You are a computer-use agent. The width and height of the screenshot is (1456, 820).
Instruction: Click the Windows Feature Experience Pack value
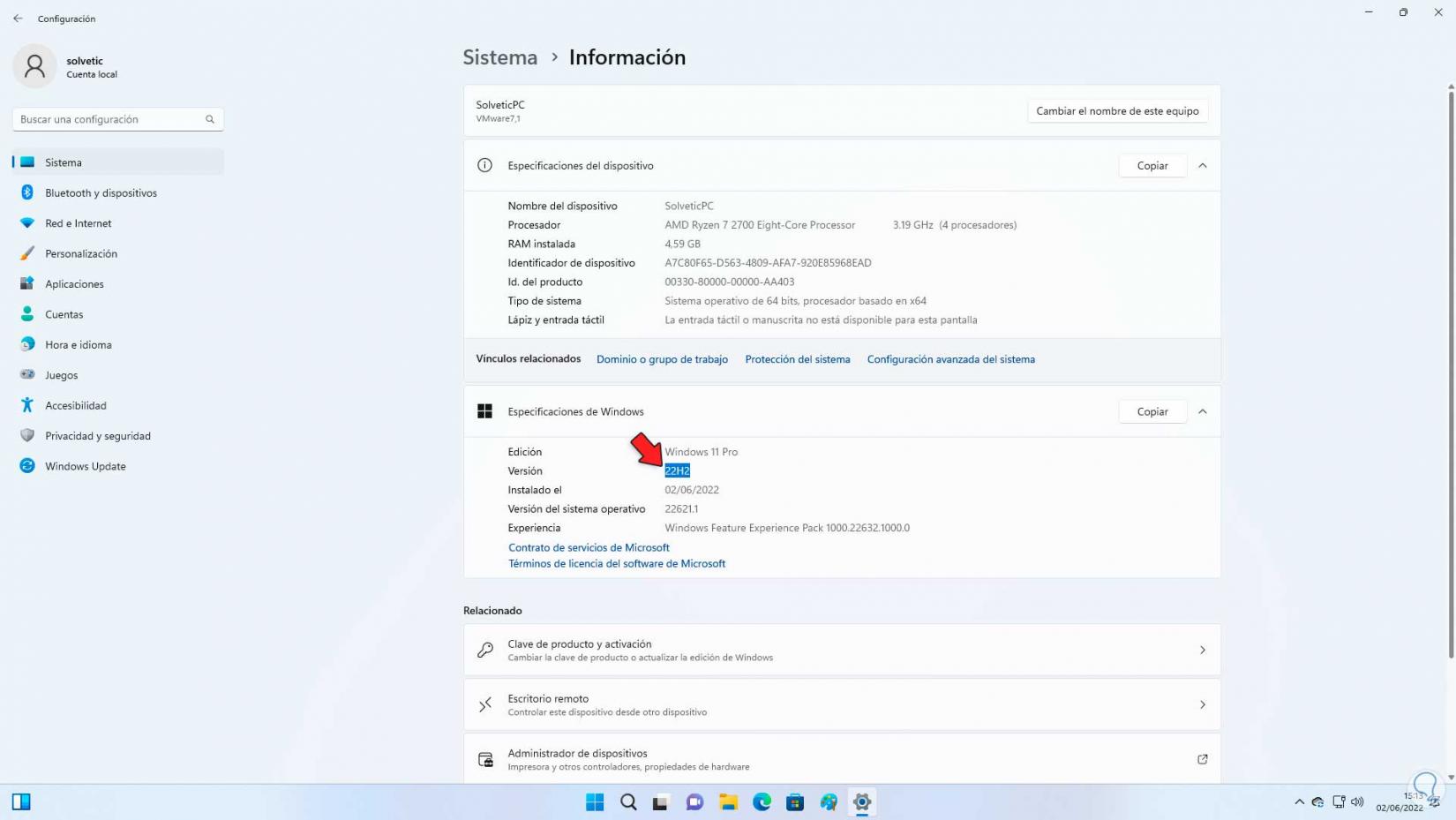pyautogui.click(x=787, y=529)
